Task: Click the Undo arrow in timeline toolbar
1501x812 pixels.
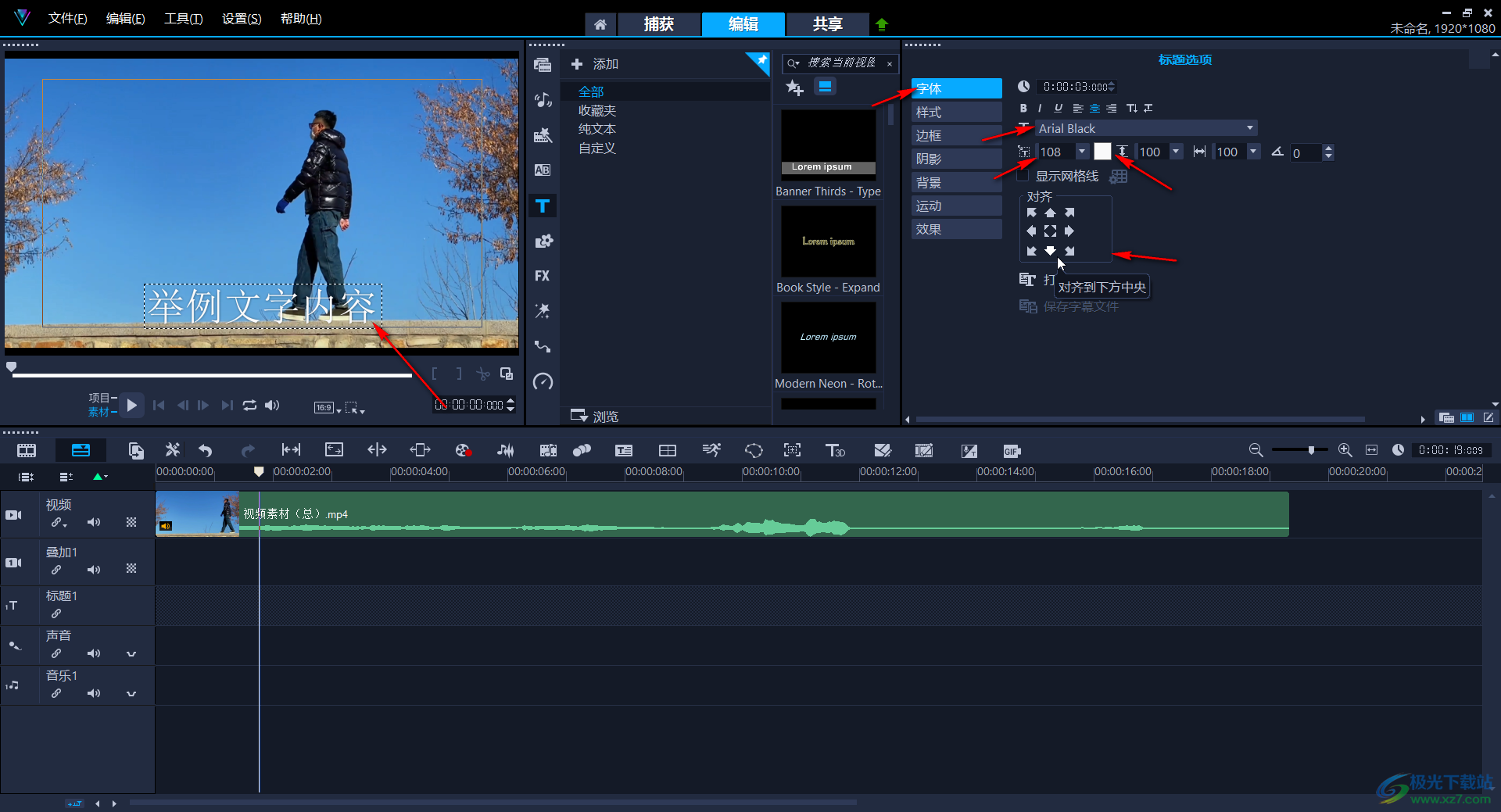Action: 206,450
